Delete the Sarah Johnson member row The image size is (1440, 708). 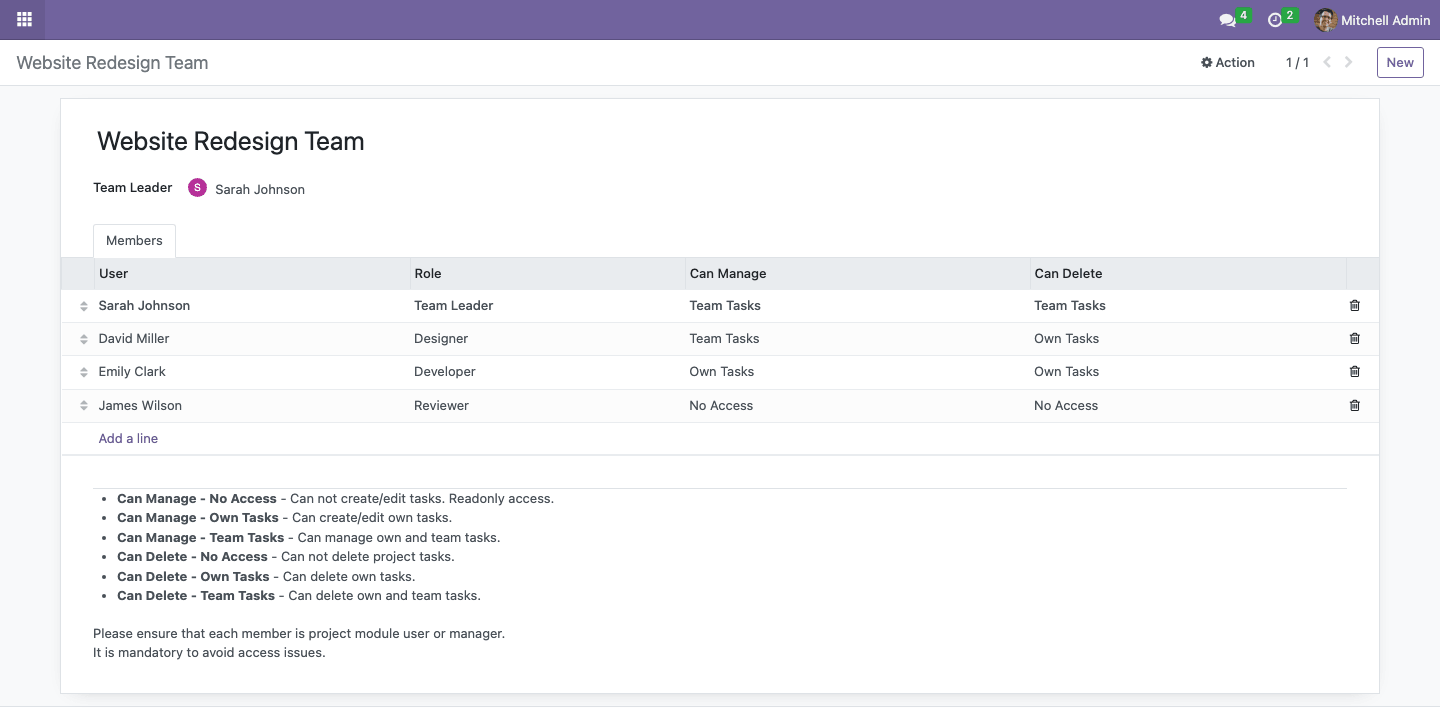pos(1355,305)
